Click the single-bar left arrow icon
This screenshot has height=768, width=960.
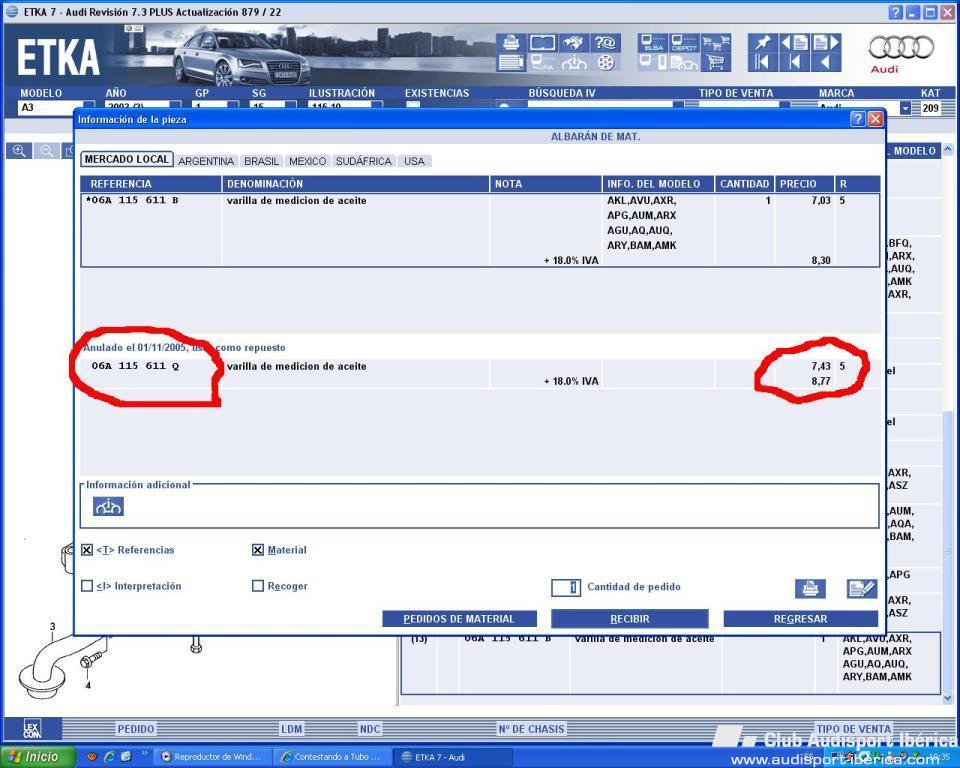[x=794, y=62]
